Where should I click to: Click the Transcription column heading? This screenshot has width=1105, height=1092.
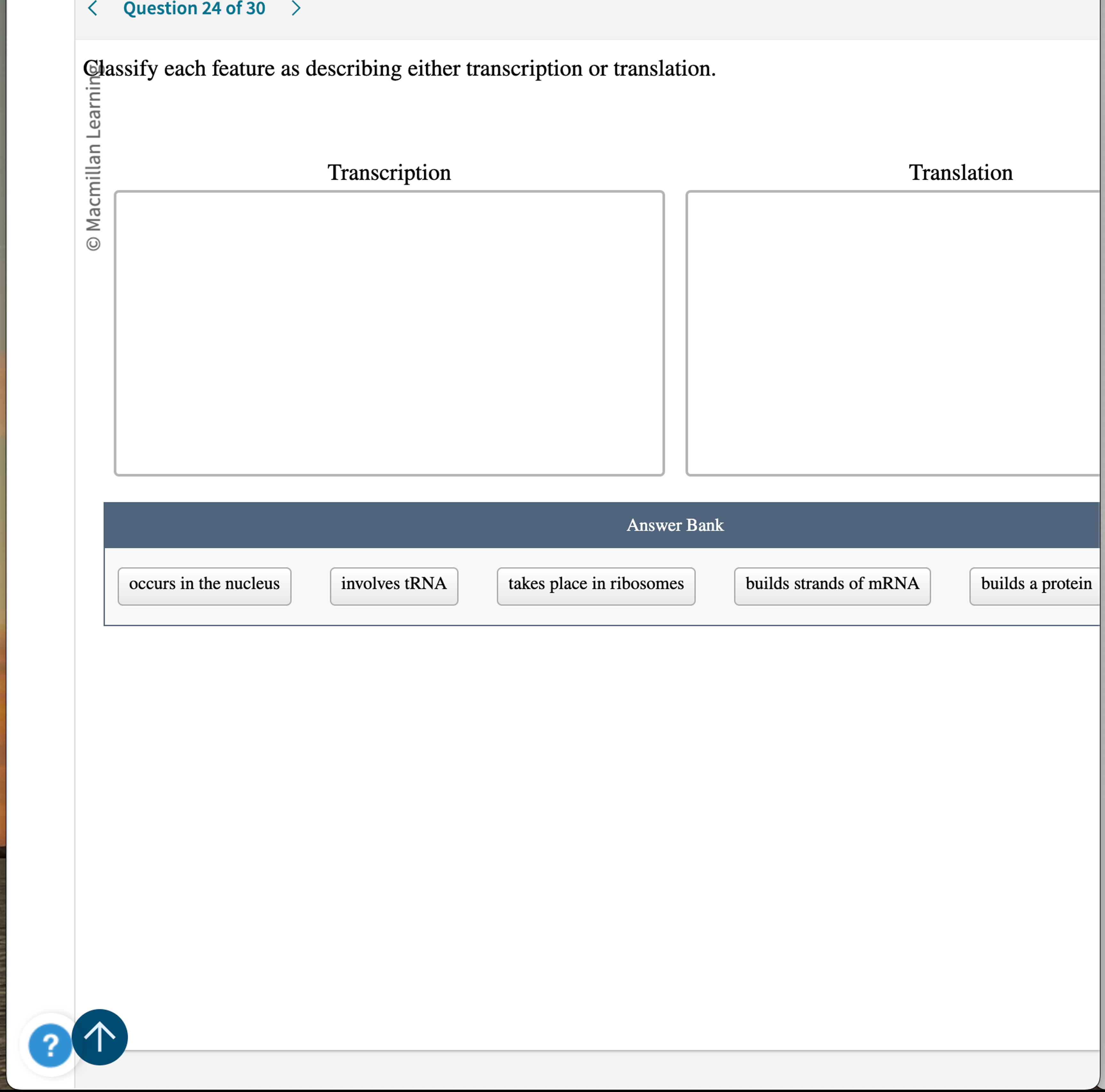389,173
